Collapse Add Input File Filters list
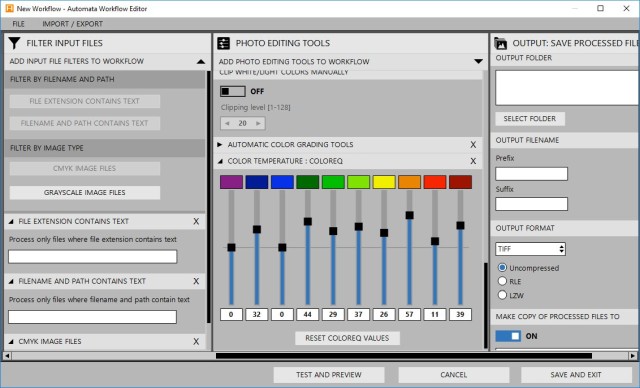This screenshot has height=388, width=640. click(x=200, y=62)
